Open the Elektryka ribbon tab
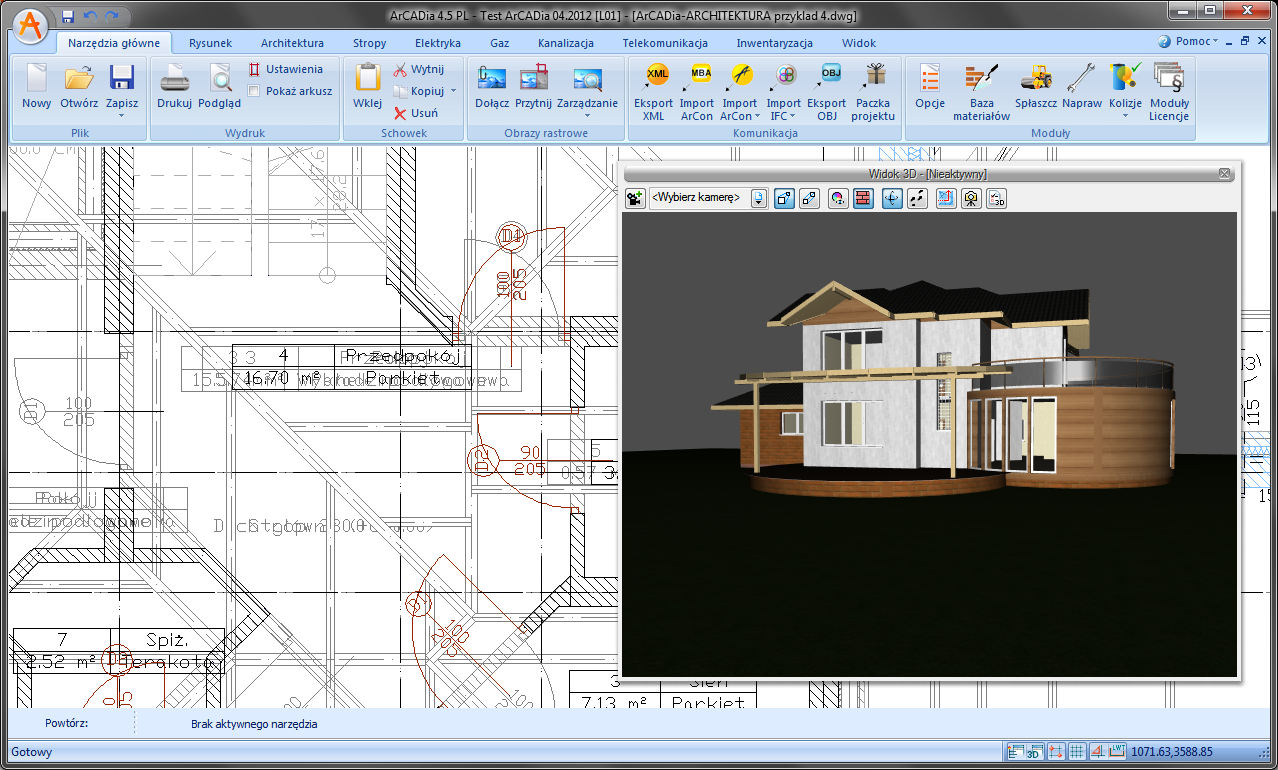This screenshot has height=770, width=1278. click(x=437, y=43)
